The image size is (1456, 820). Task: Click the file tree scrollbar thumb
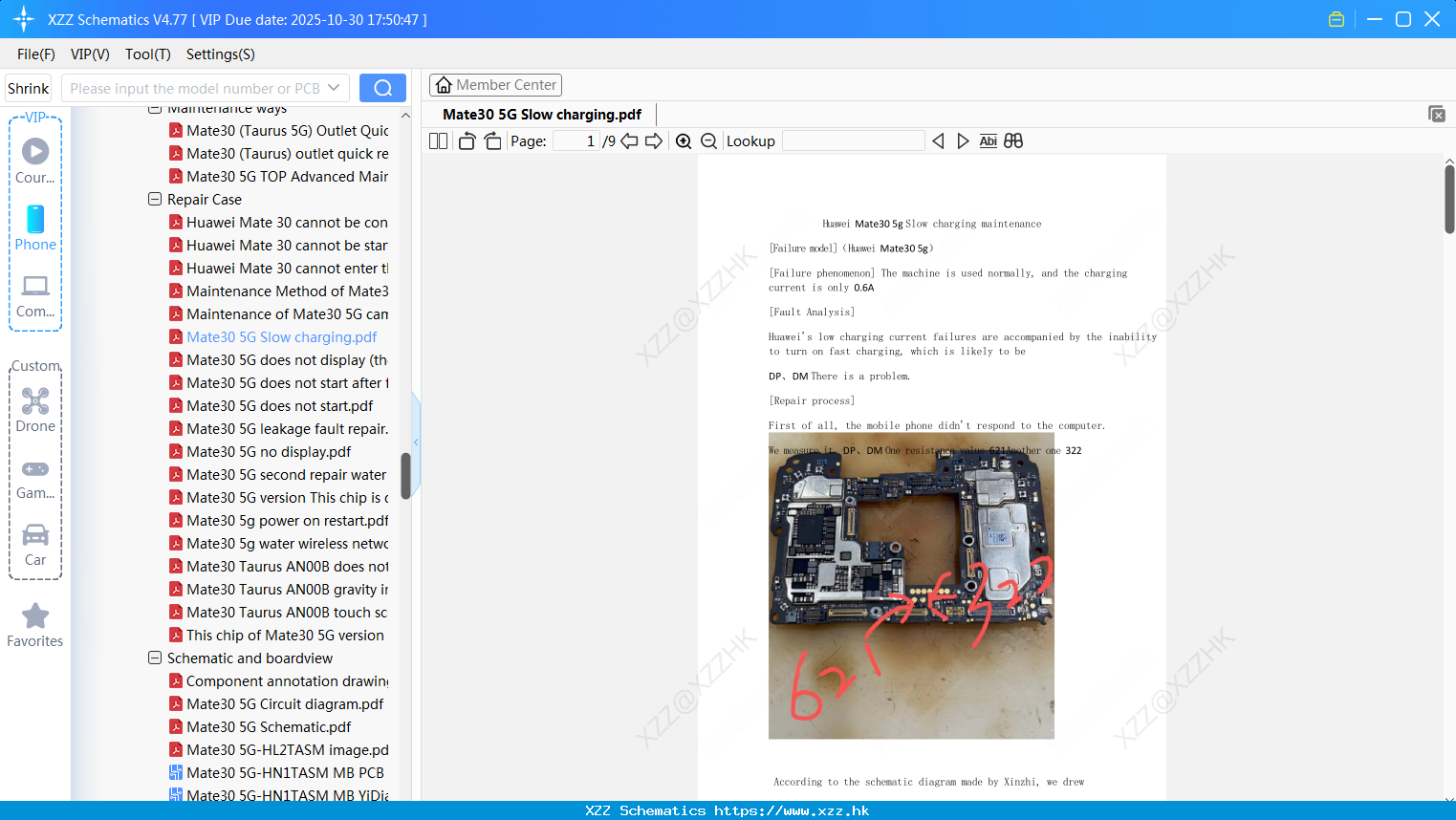coord(405,475)
